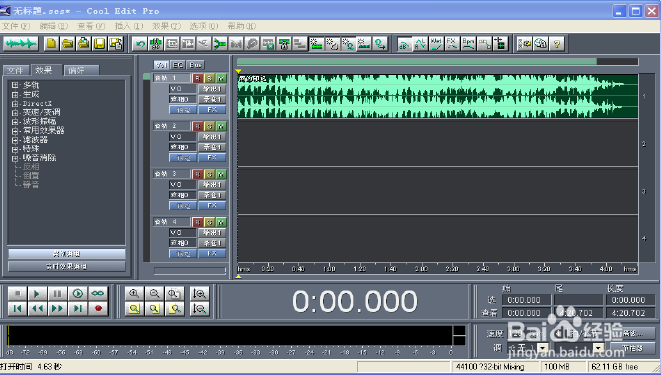Open the key (调) dropdown arrow
Screen dimensions: 661x375
click(543, 348)
